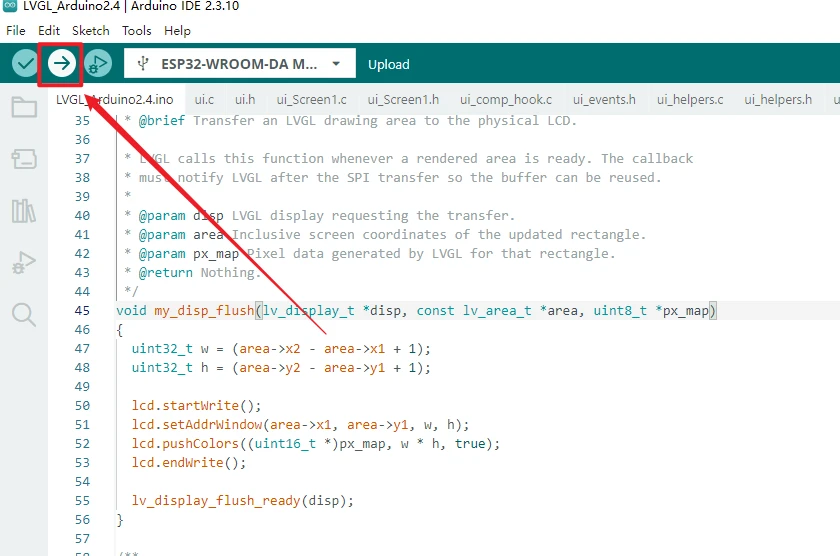Viewport: 840px width, 556px height.
Task: Click 'uint32_t h' declaration on line 48
Action: [170, 368]
